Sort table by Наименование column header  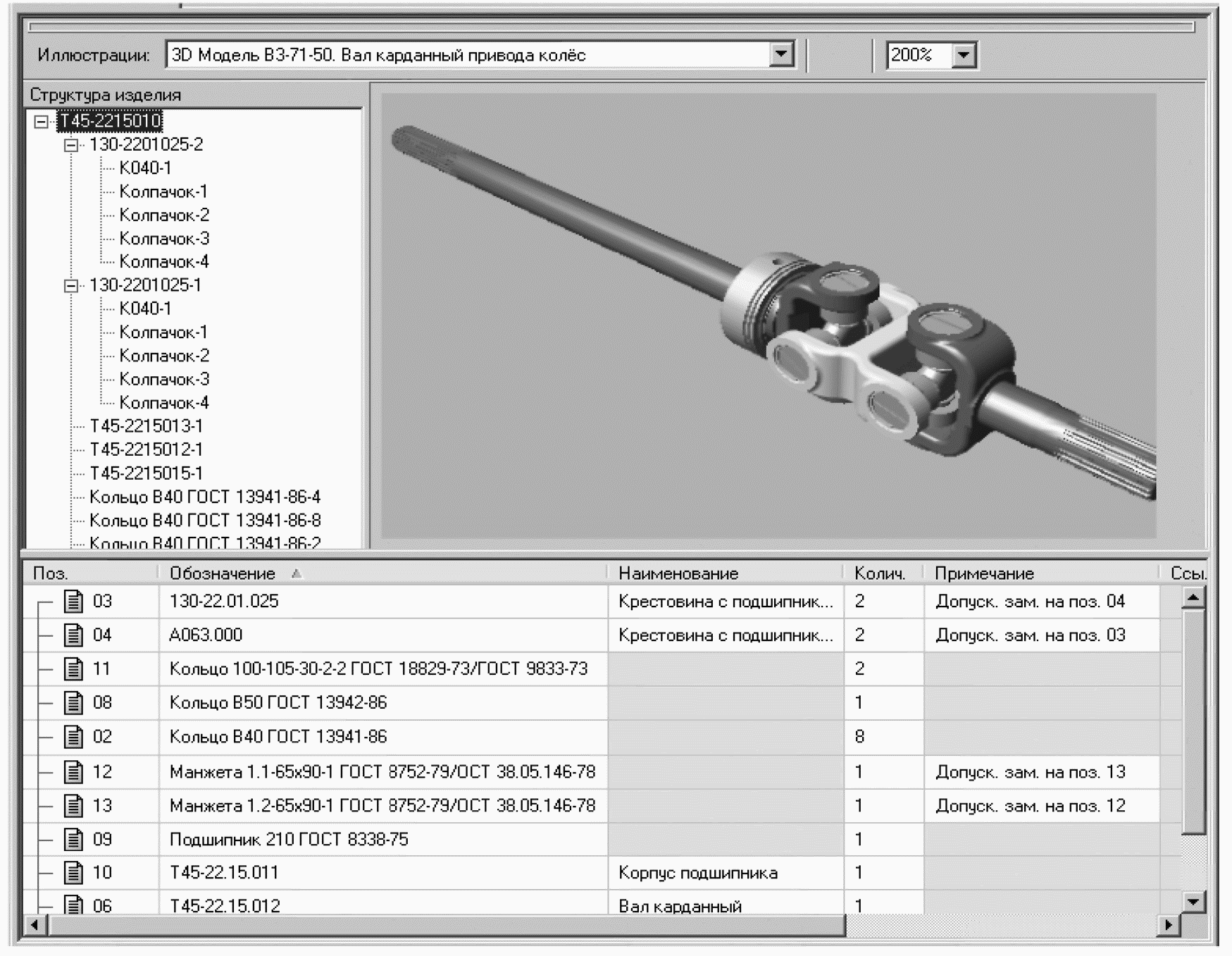tap(678, 573)
